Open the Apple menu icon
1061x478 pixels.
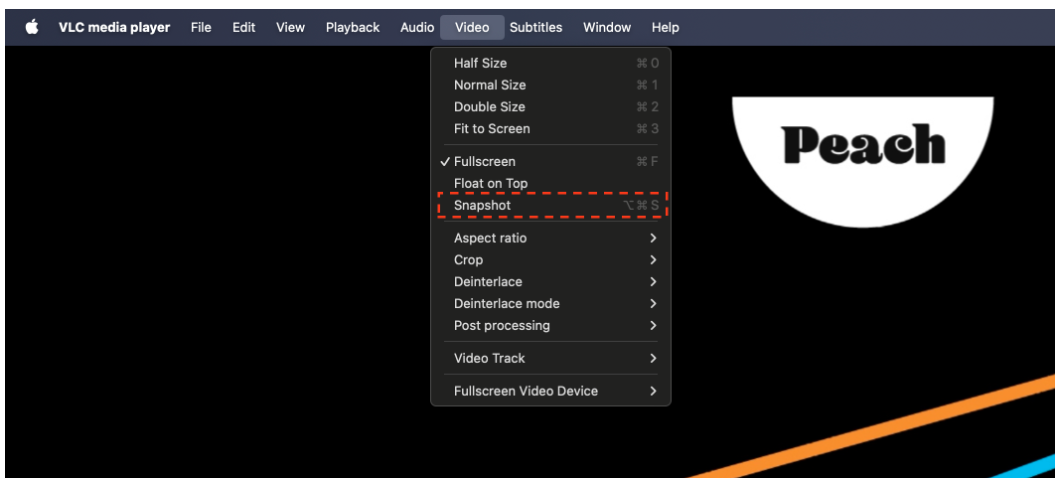31,28
